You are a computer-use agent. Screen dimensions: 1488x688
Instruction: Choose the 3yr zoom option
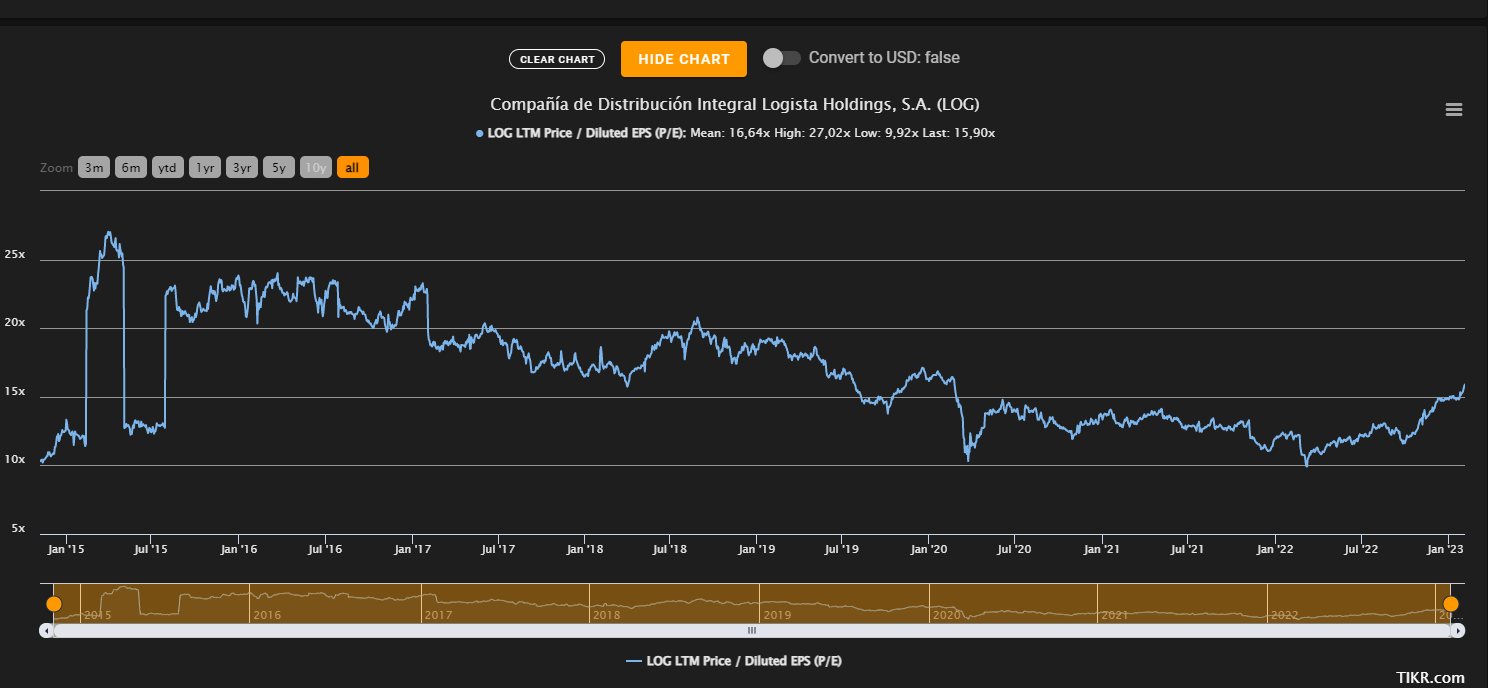[242, 168]
